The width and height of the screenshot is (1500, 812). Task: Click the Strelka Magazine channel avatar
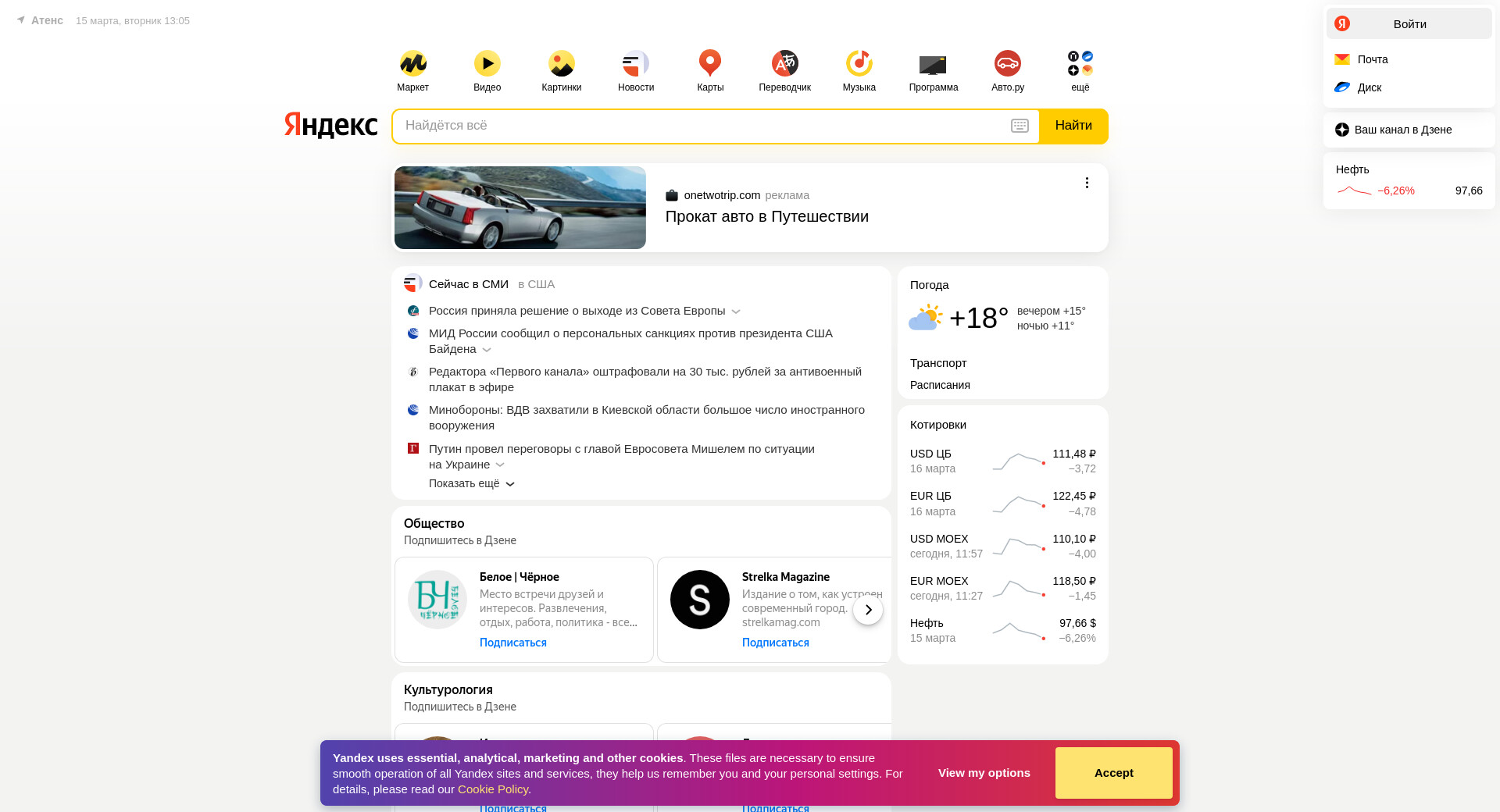tap(700, 600)
